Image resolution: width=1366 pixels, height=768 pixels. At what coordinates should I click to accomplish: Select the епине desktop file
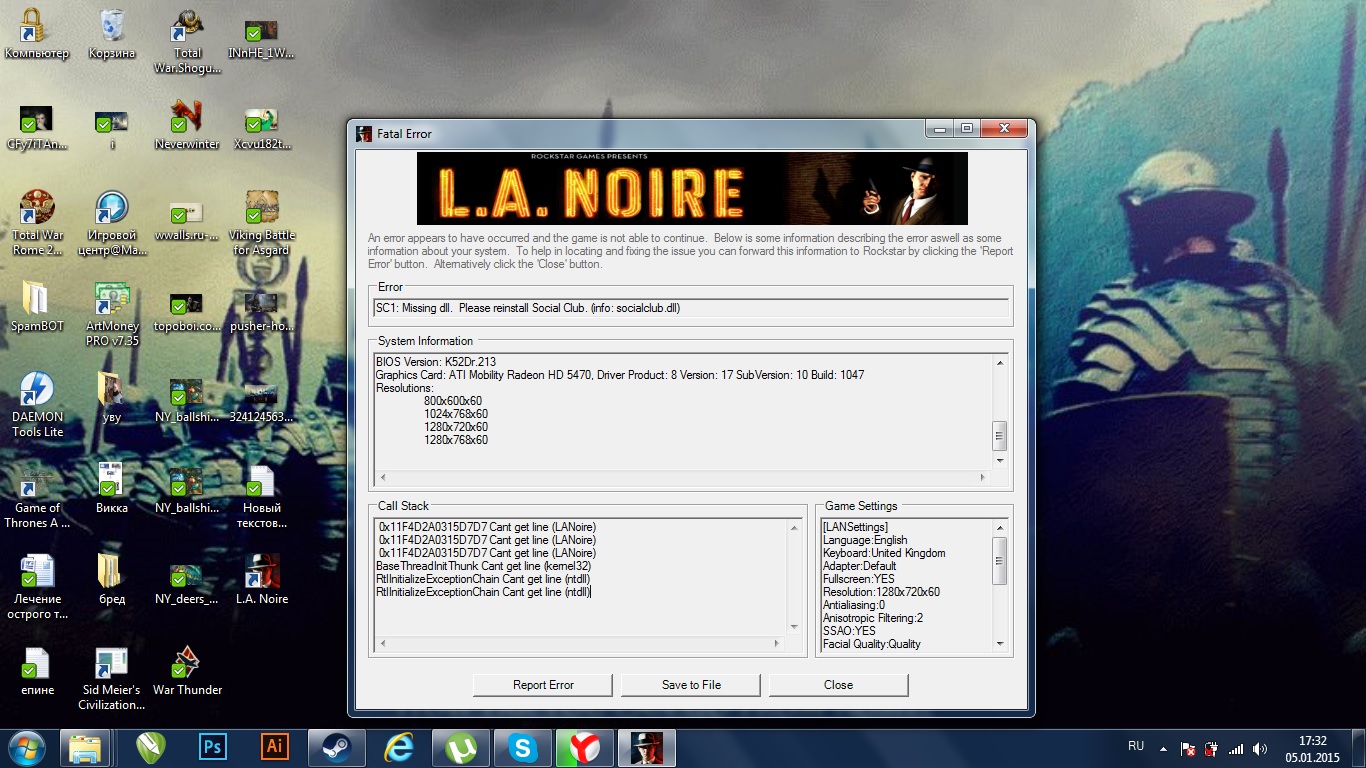37,670
